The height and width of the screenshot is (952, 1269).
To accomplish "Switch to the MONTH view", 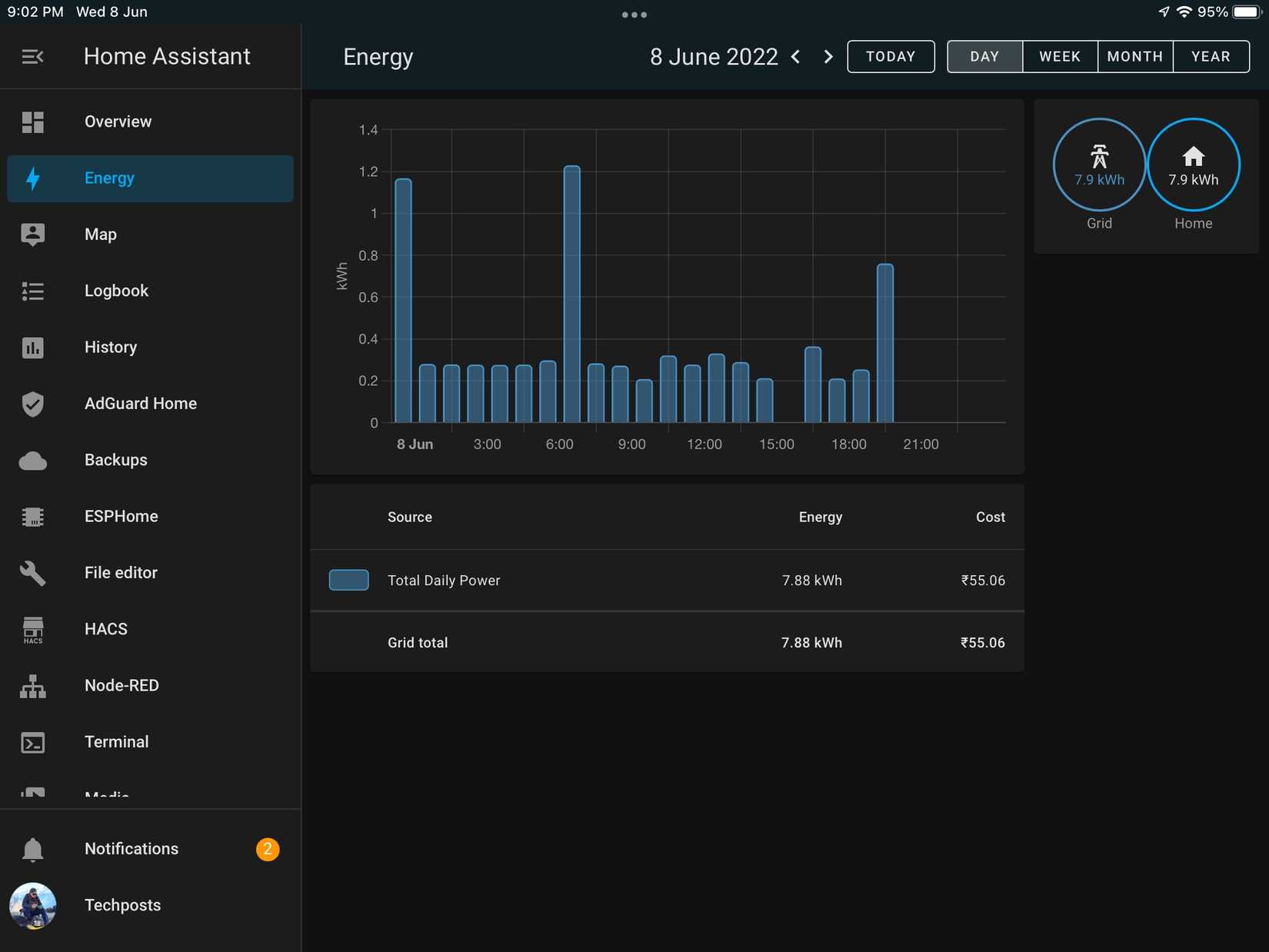I will tap(1134, 56).
